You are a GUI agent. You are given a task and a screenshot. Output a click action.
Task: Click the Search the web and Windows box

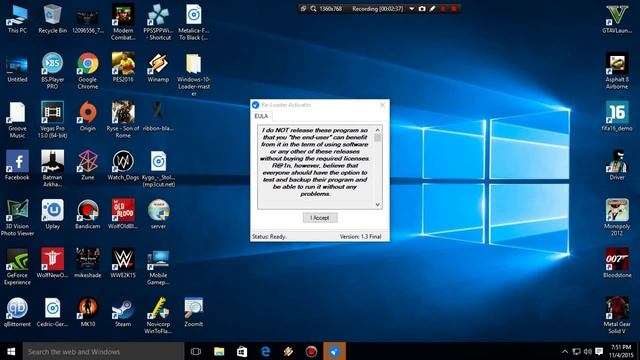point(103,351)
